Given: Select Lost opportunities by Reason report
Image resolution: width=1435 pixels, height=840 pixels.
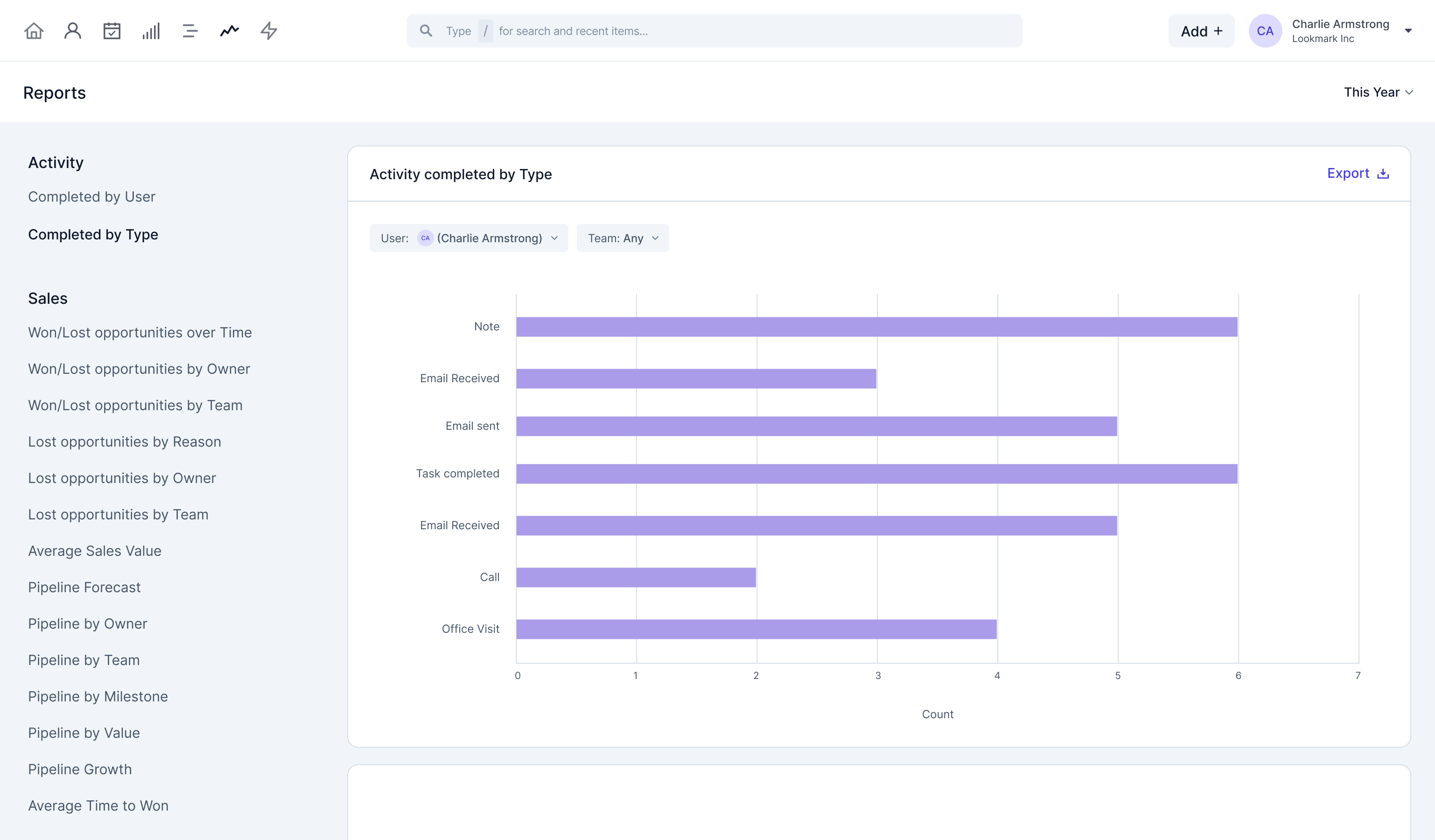Looking at the screenshot, I should [124, 441].
